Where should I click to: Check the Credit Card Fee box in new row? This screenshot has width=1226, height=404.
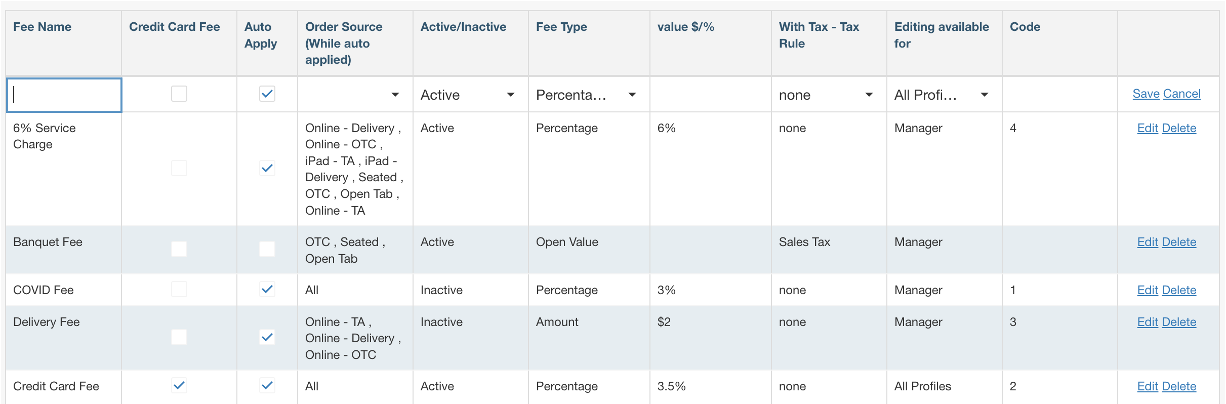click(x=179, y=94)
